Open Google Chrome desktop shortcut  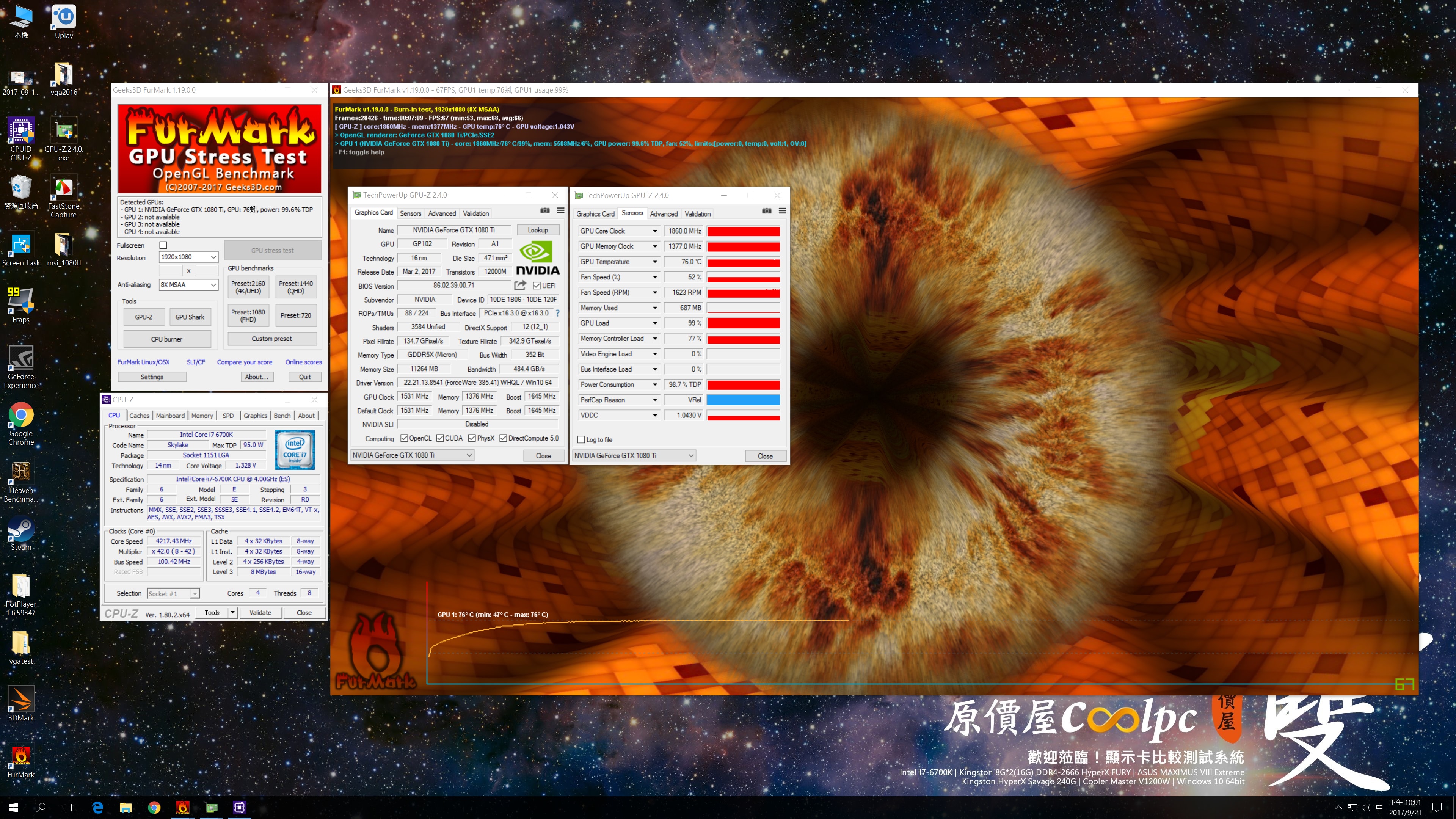(x=21, y=424)
